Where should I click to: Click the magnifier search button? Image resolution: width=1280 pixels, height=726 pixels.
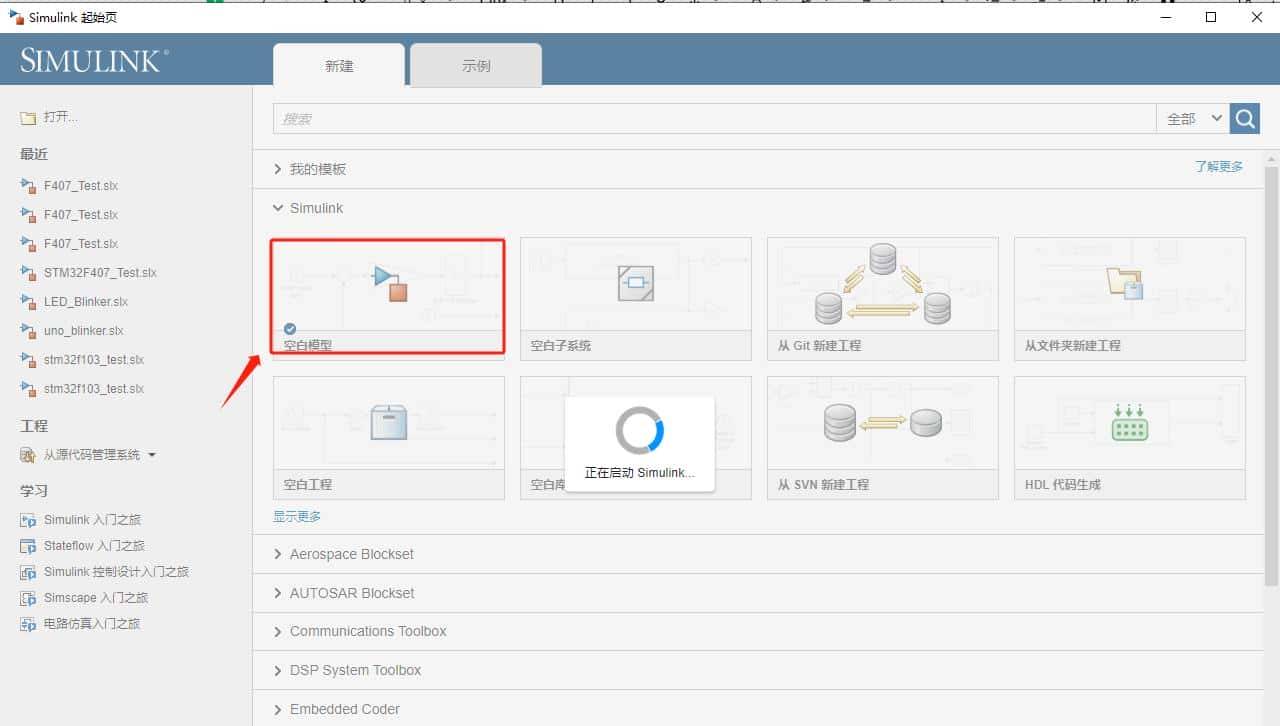1245,118
